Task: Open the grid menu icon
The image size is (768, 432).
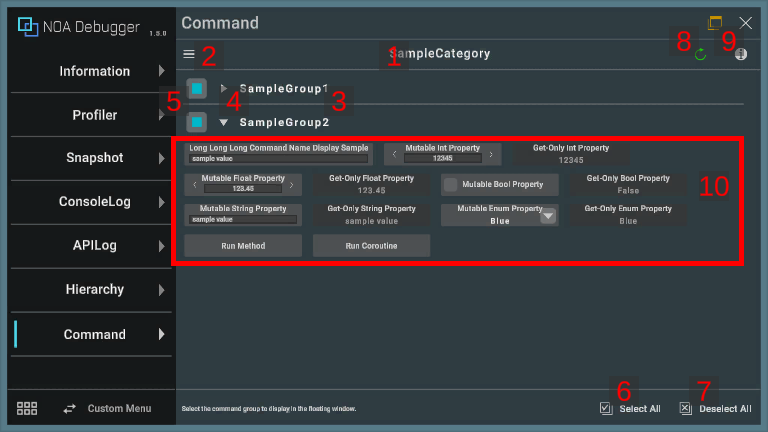Action: (x=27, y=408)
